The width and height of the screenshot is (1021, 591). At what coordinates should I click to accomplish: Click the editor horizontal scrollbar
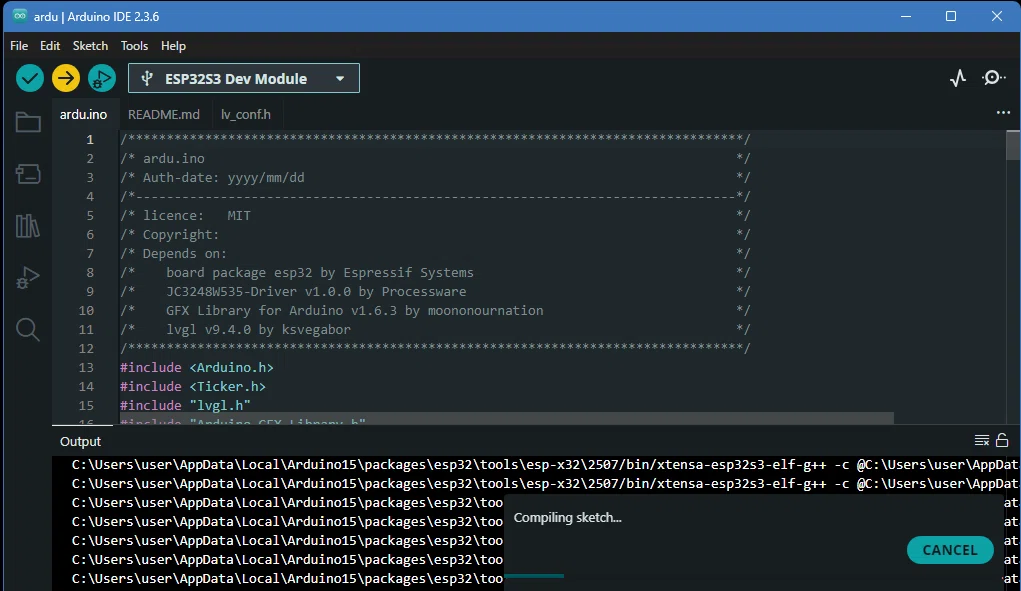505,418
